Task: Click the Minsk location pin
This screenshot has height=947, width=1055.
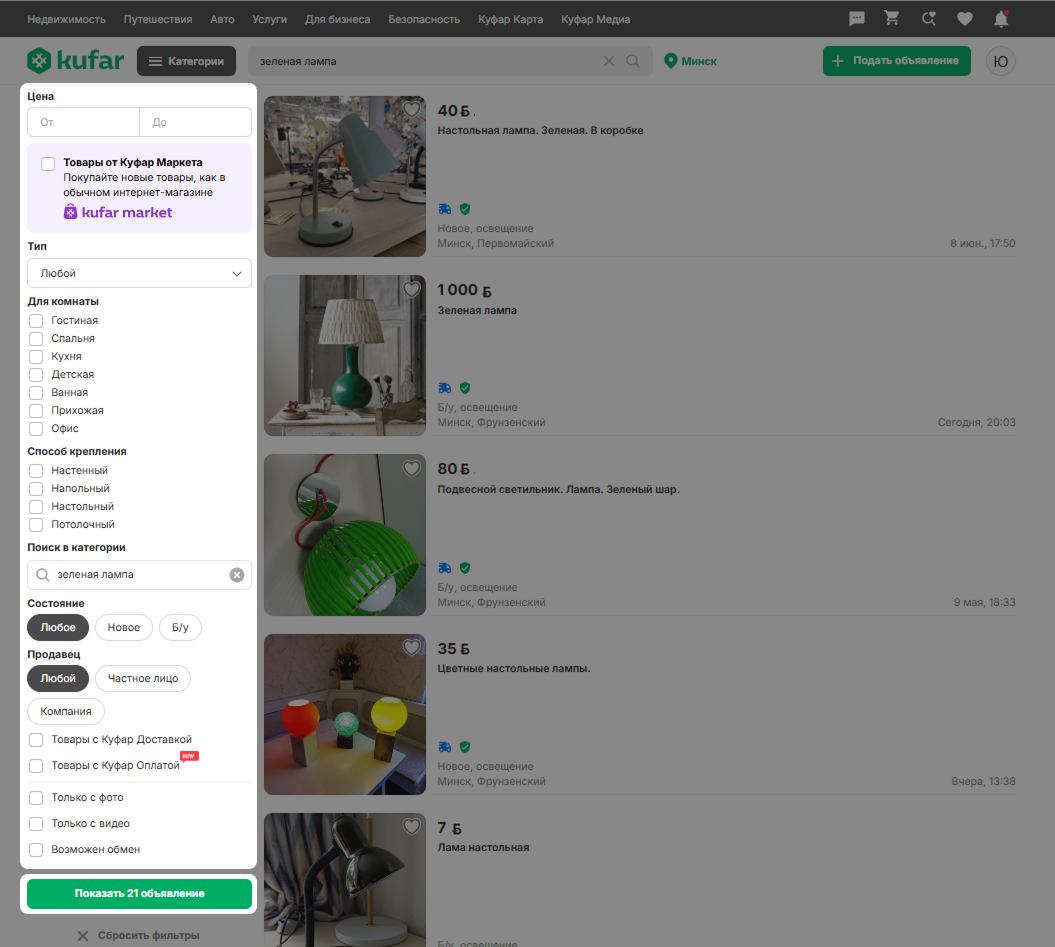Action: 670,61
